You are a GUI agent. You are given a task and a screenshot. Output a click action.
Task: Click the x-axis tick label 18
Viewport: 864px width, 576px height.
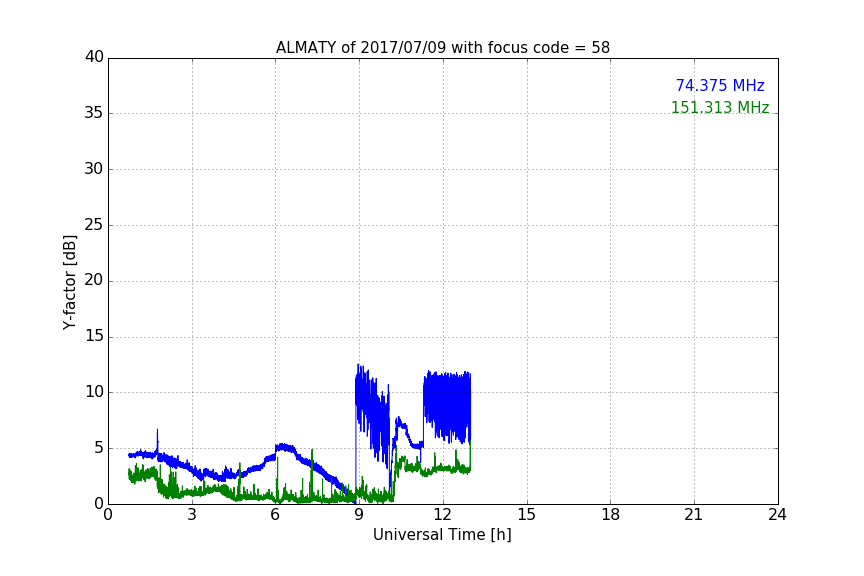coord(611,515)
